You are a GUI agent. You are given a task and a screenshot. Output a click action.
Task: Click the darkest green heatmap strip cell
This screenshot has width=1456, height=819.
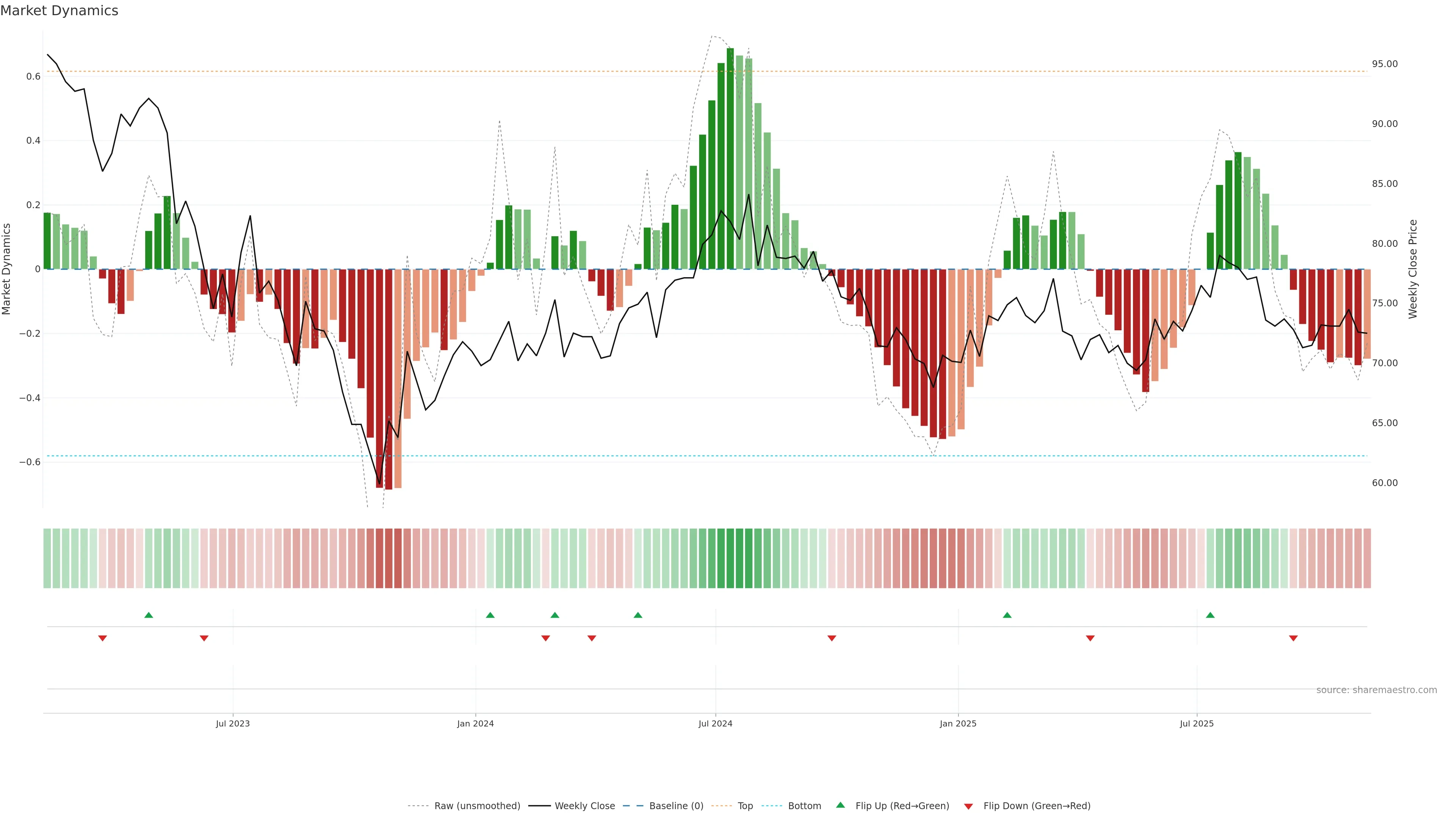(730, 558)
